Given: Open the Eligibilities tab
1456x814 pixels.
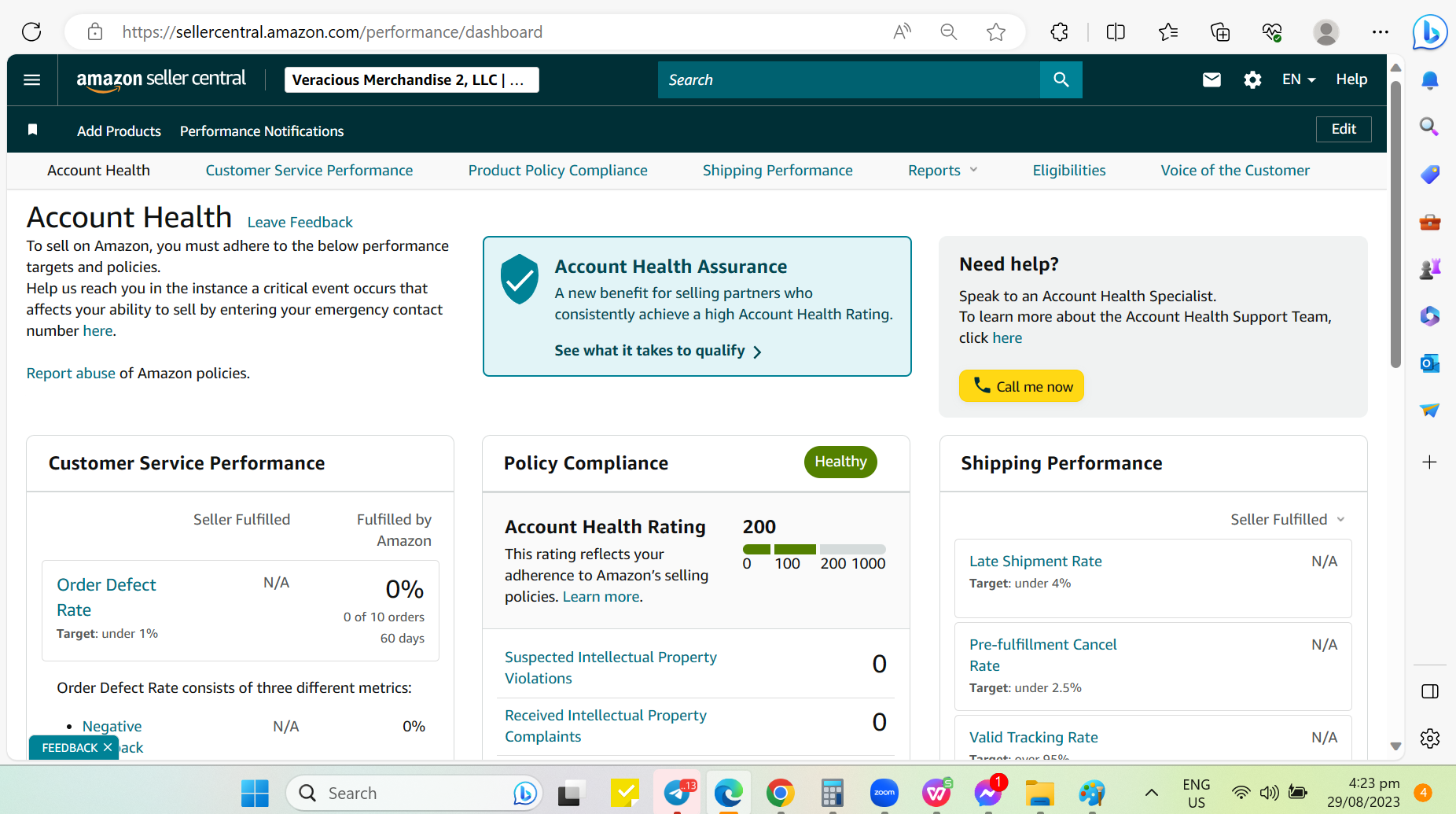Looking at the screenshot, I should (x=1069, y=170).
